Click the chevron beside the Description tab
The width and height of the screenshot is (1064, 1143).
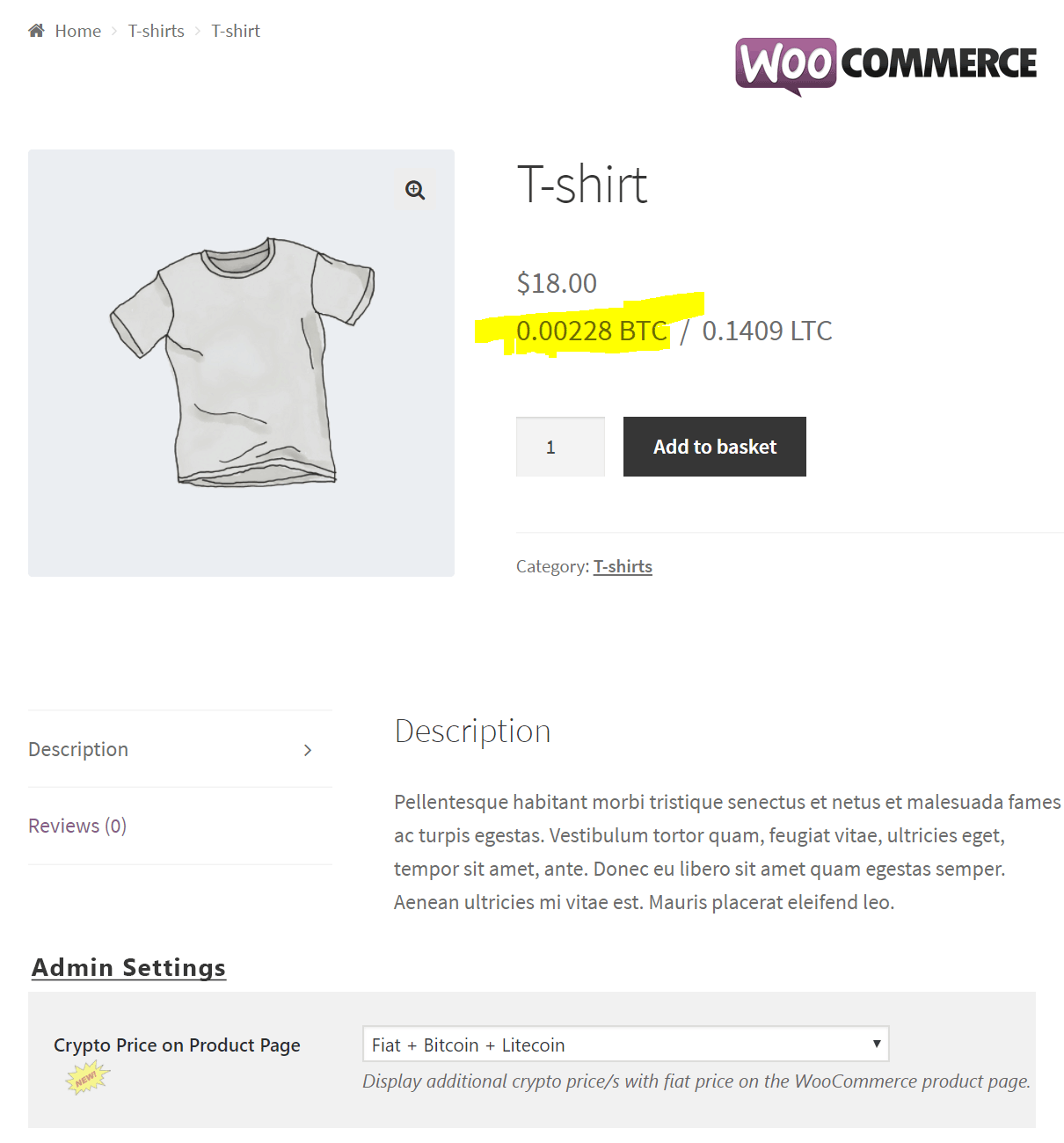pyautogui.click(x=308, y=750)
